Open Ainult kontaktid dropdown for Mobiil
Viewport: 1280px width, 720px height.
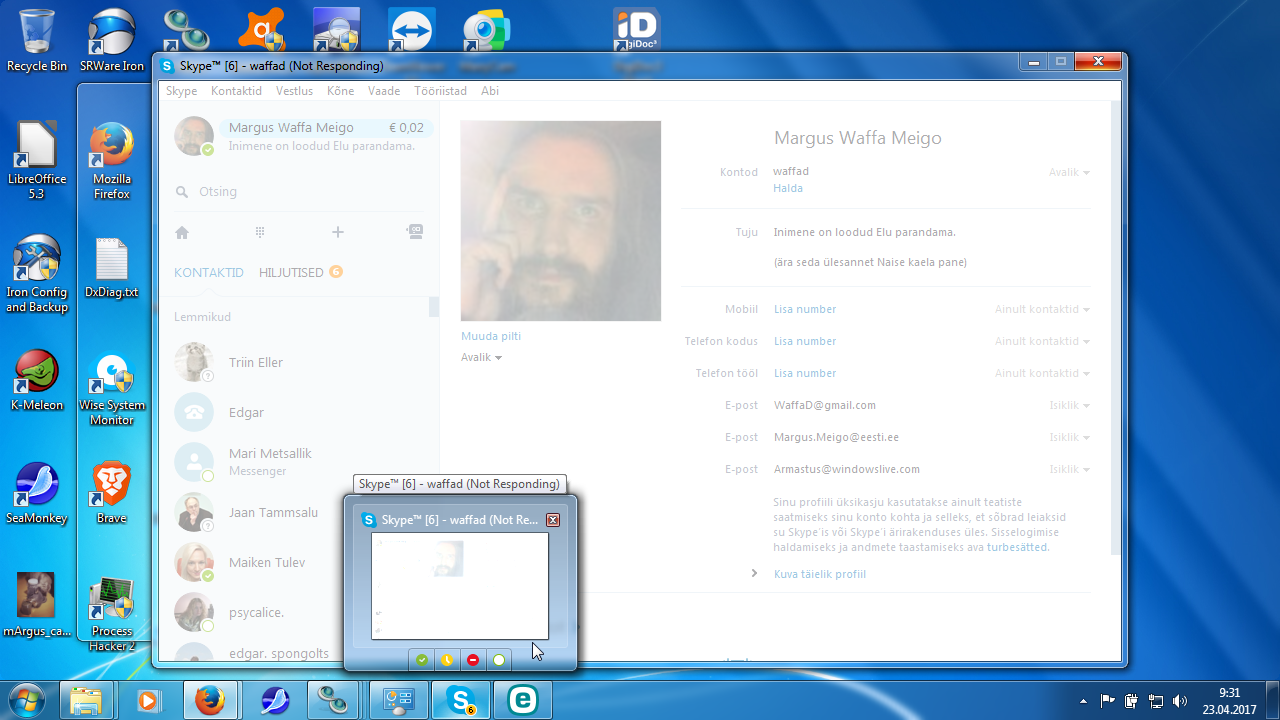pos(1042,309)
